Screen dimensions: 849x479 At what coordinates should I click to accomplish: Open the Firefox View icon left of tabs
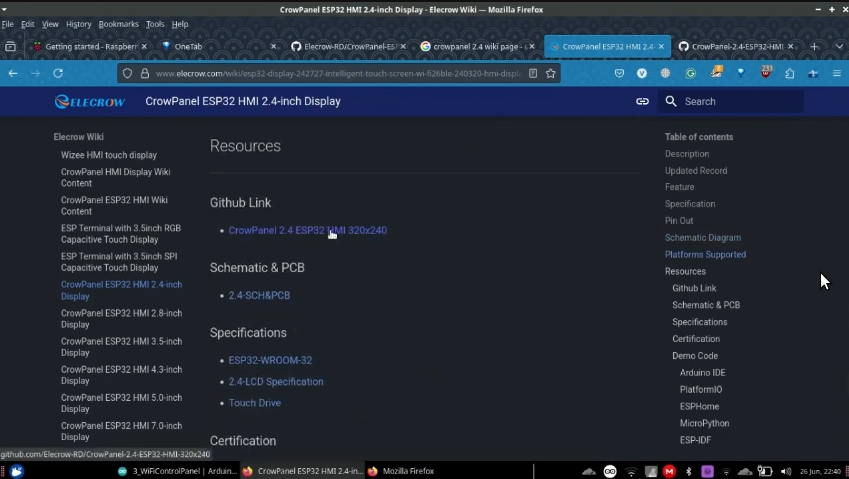click(x=10, y=47)
